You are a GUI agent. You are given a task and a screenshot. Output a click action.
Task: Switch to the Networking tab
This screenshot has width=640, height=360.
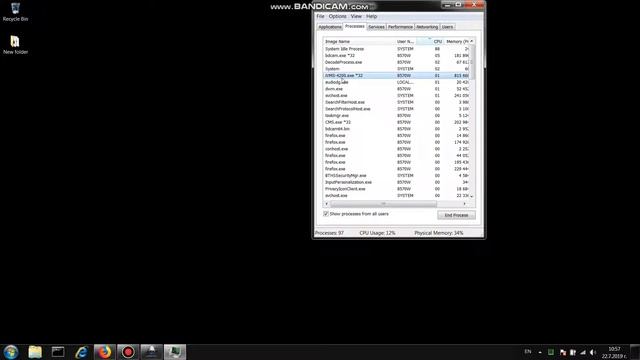click(427, 27)
